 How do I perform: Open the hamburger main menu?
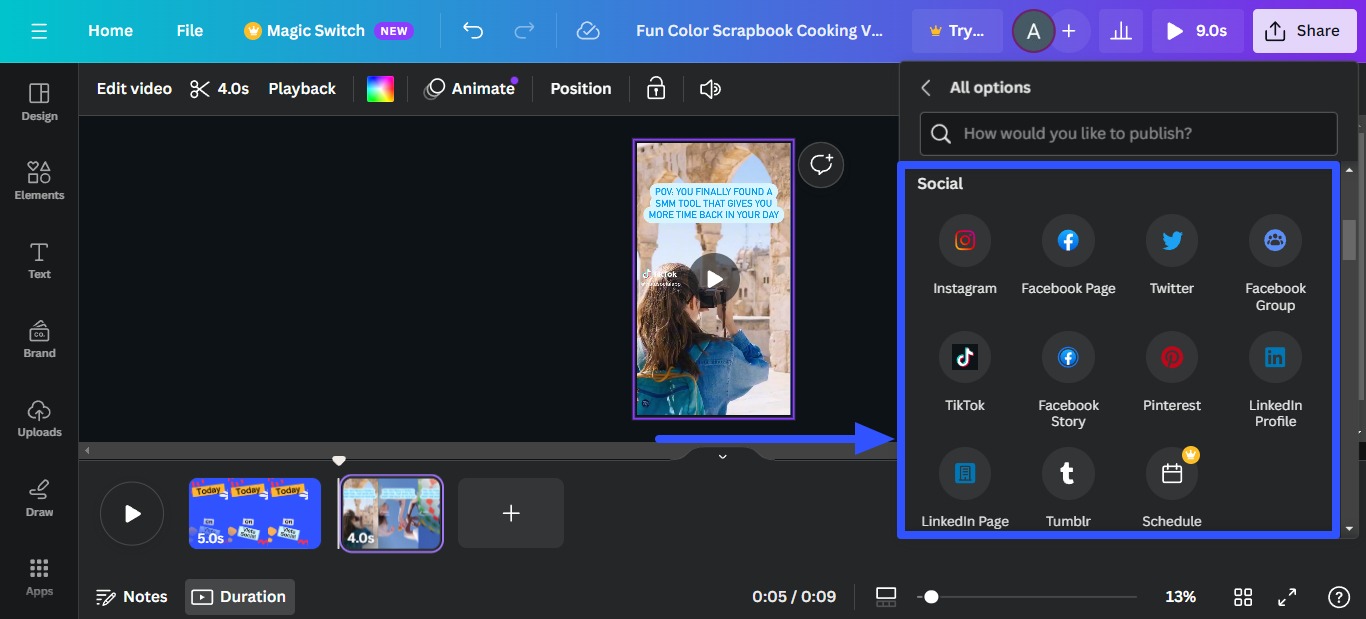pos(39,31)
